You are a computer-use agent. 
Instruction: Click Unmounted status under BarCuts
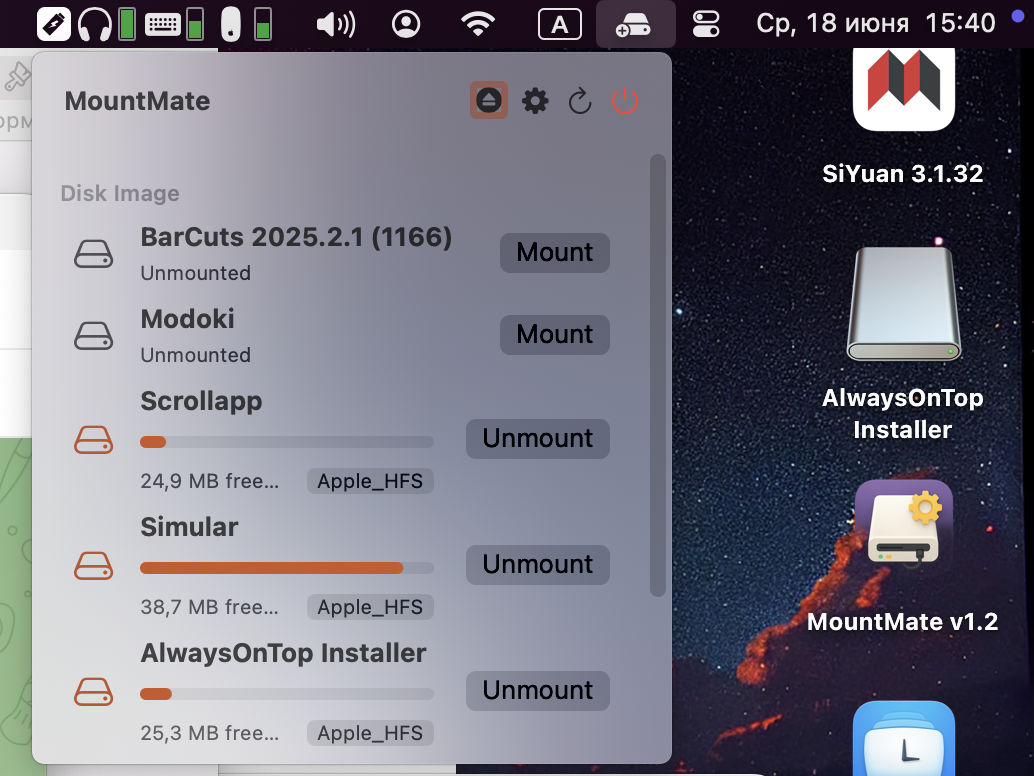[x=195, y=273]
